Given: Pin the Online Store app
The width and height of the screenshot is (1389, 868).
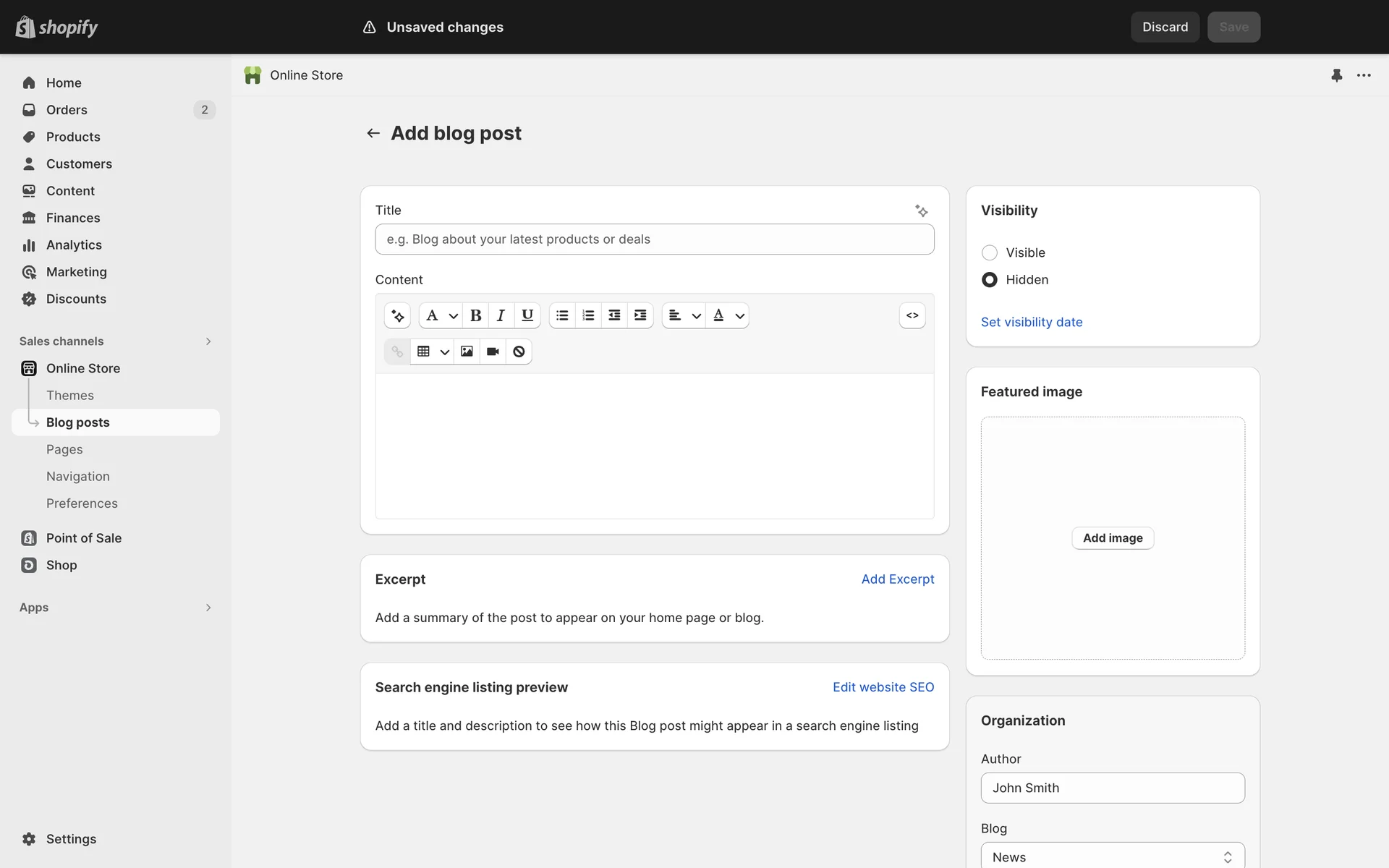Looking at the screenshot, I should (1336, 75).
